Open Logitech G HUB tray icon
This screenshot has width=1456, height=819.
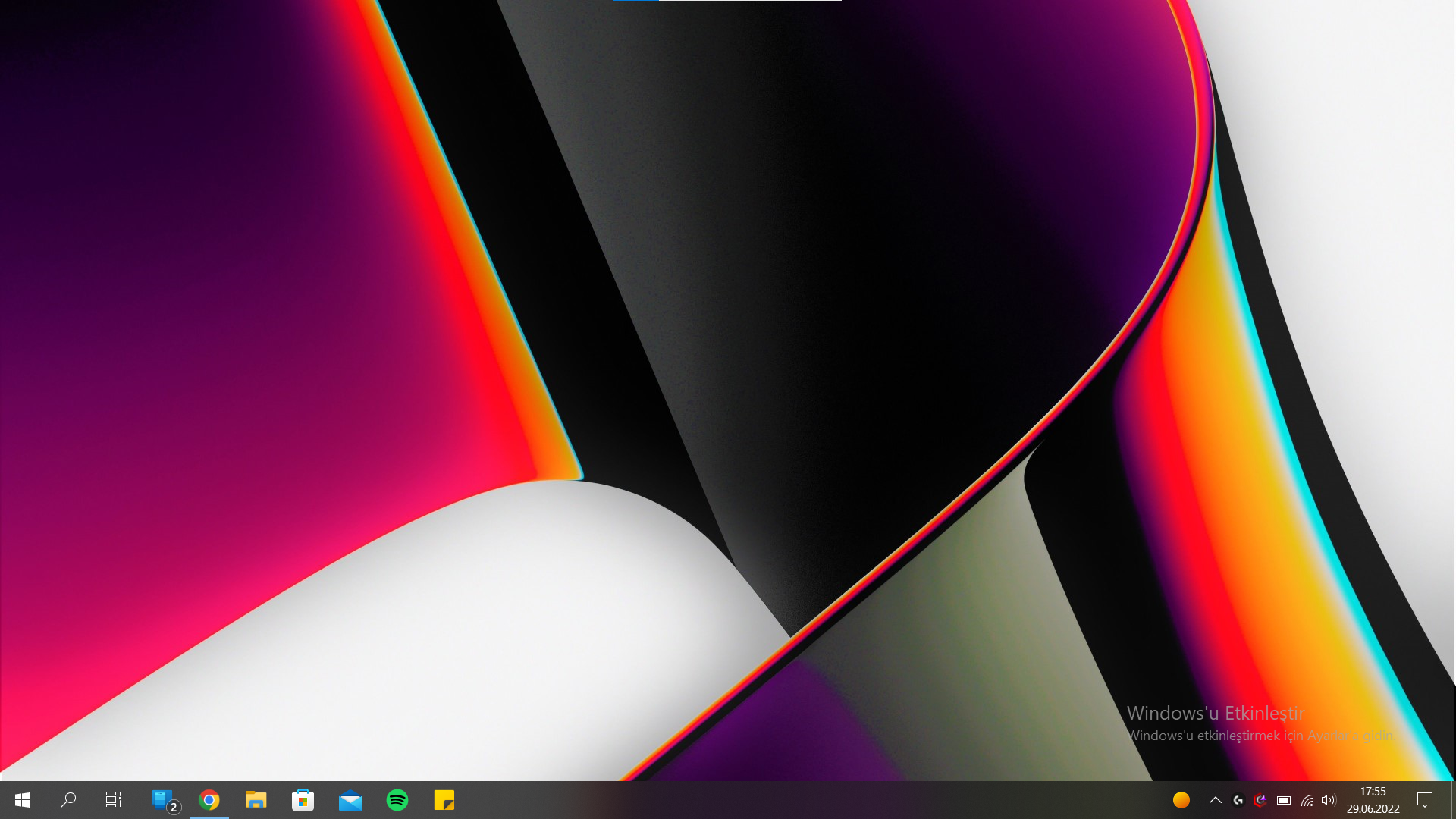coord(1238,800)
